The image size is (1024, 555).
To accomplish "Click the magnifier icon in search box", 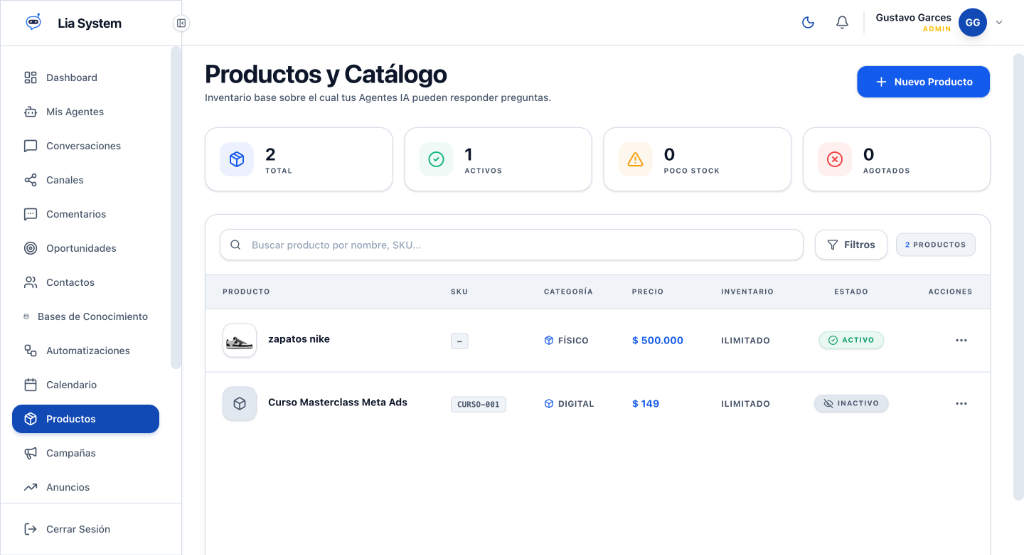I will (236, 245).
